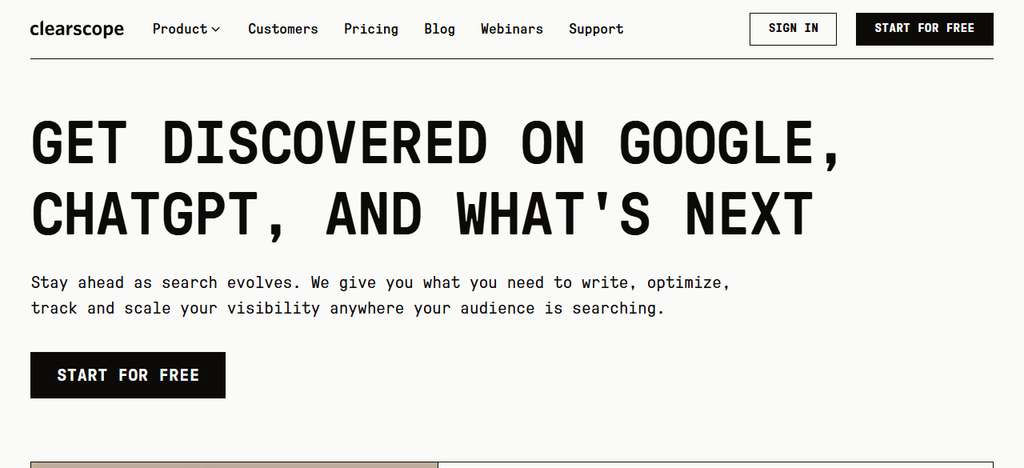Visit the Blog link
Image resolution: width=1024 pixels, height=468 pixels.
440,29
